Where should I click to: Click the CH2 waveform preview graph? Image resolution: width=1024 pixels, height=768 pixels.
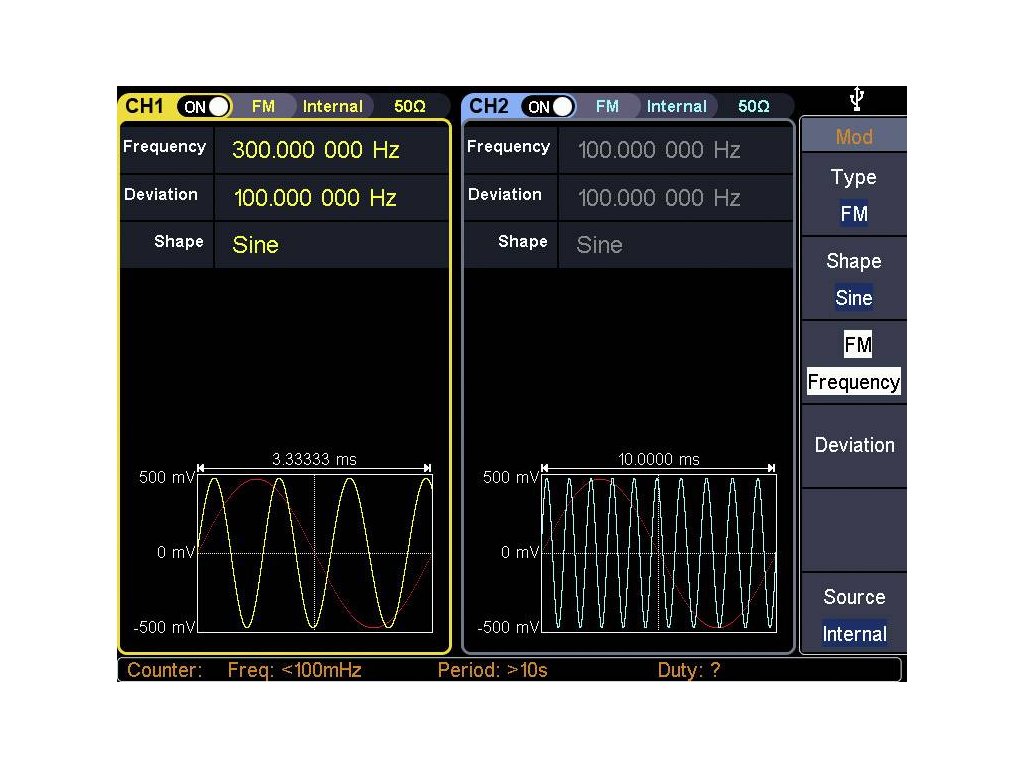(x=659, y=552)
